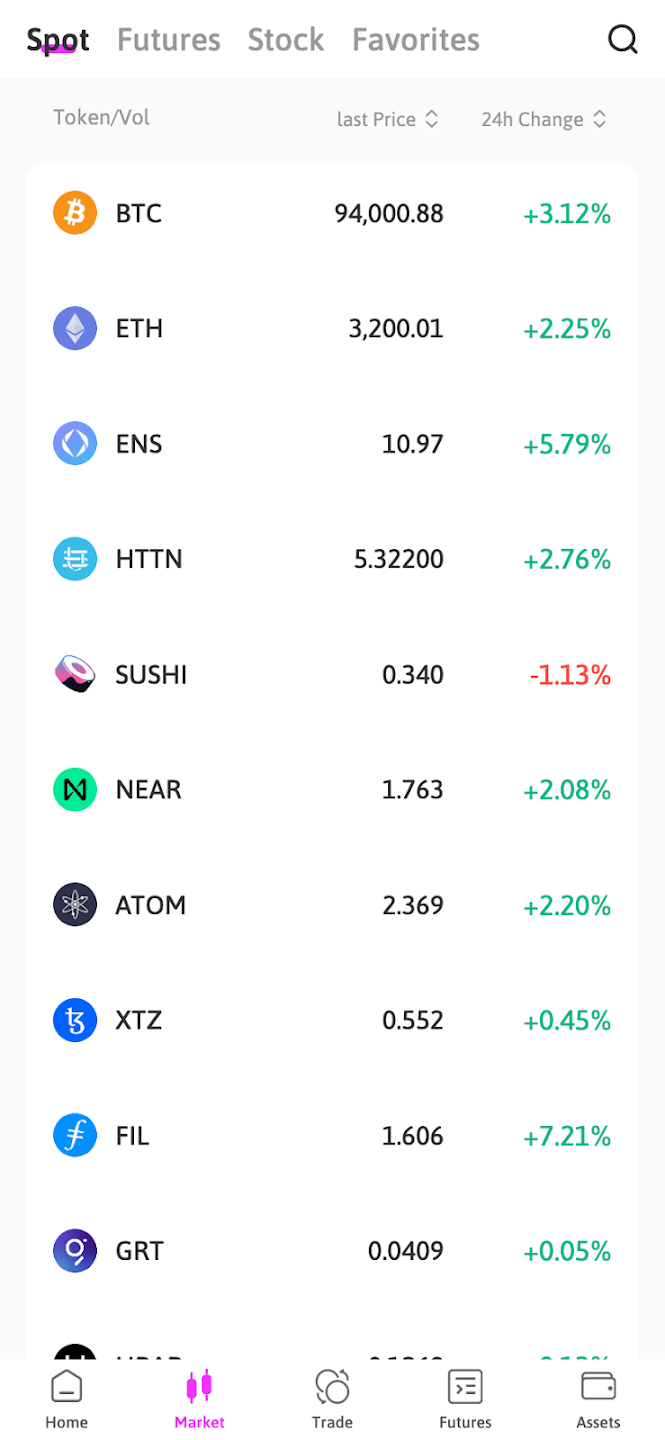Image resolution: width=665 pixels, height=1440 pixels.
Task: Tap the Tezos XTZ icon
Action: tap(75, 1020)
